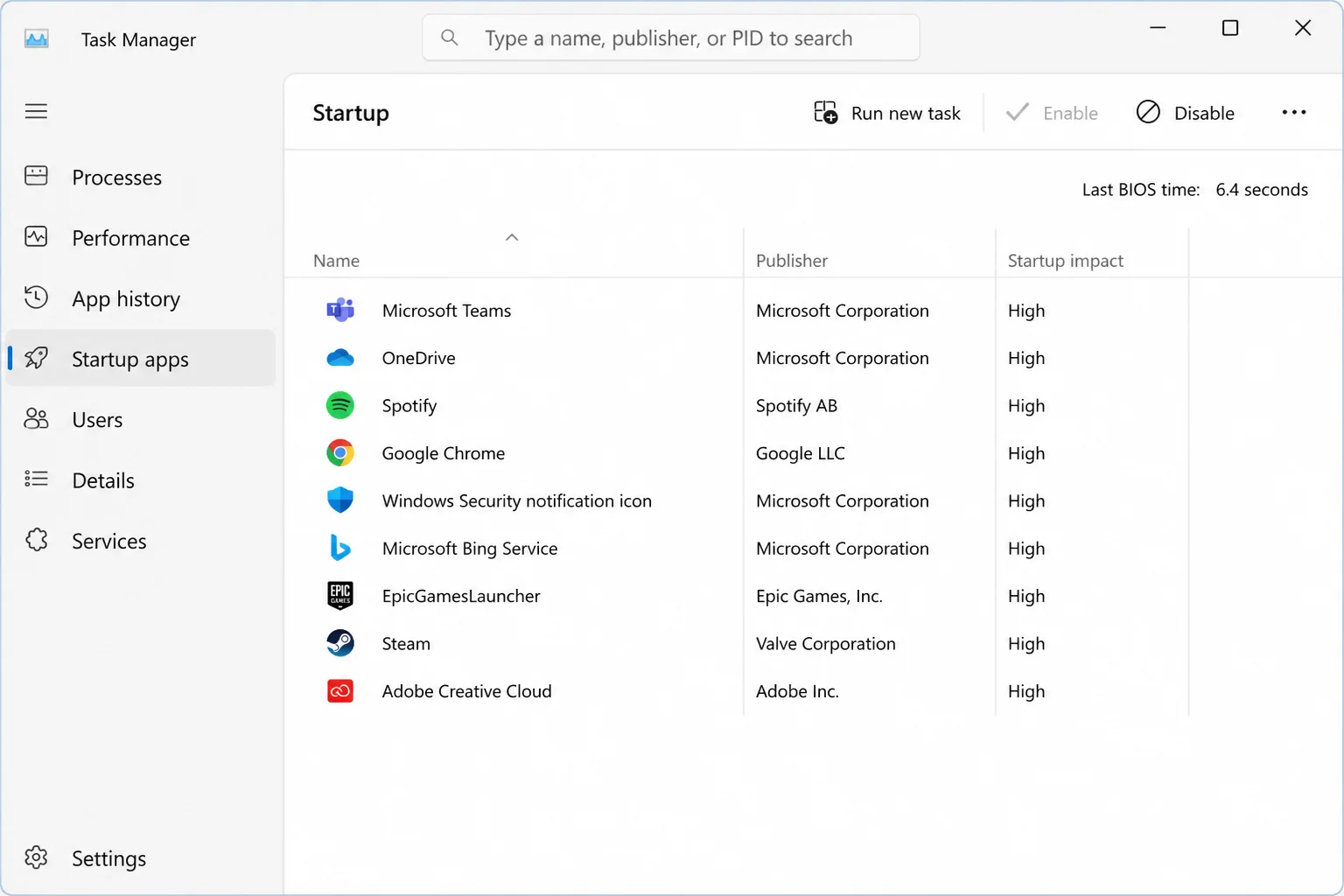Screen dimensions: 1344x896
Task: Select Startup apps in the sidebar
Action: pos(140,359)
